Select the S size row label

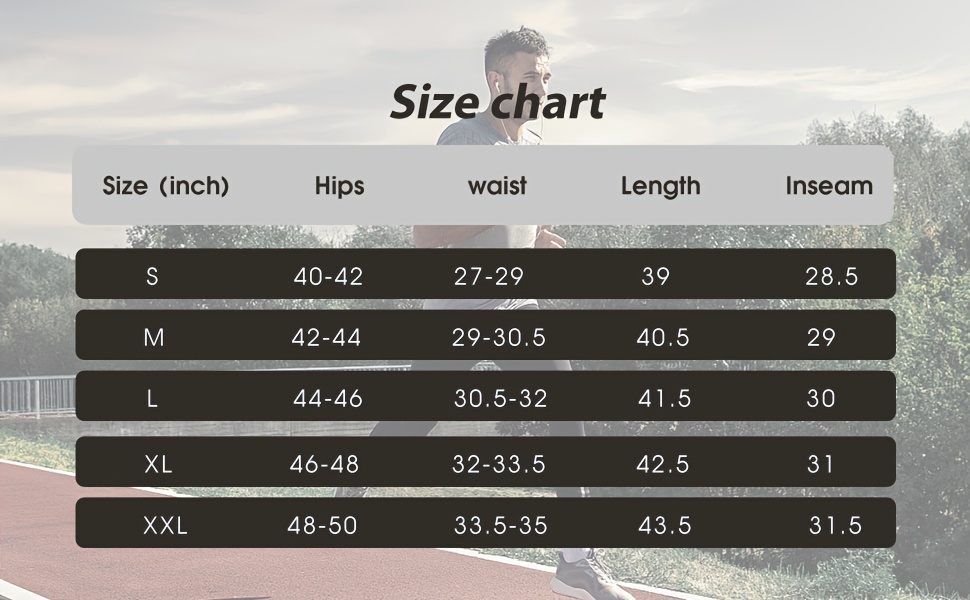pos(152,276)
